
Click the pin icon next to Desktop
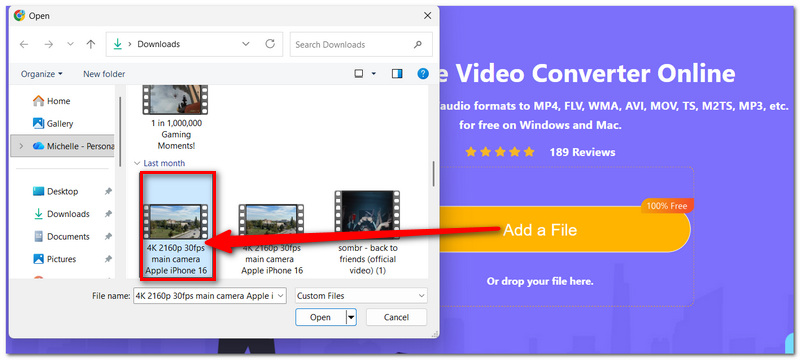108,191
